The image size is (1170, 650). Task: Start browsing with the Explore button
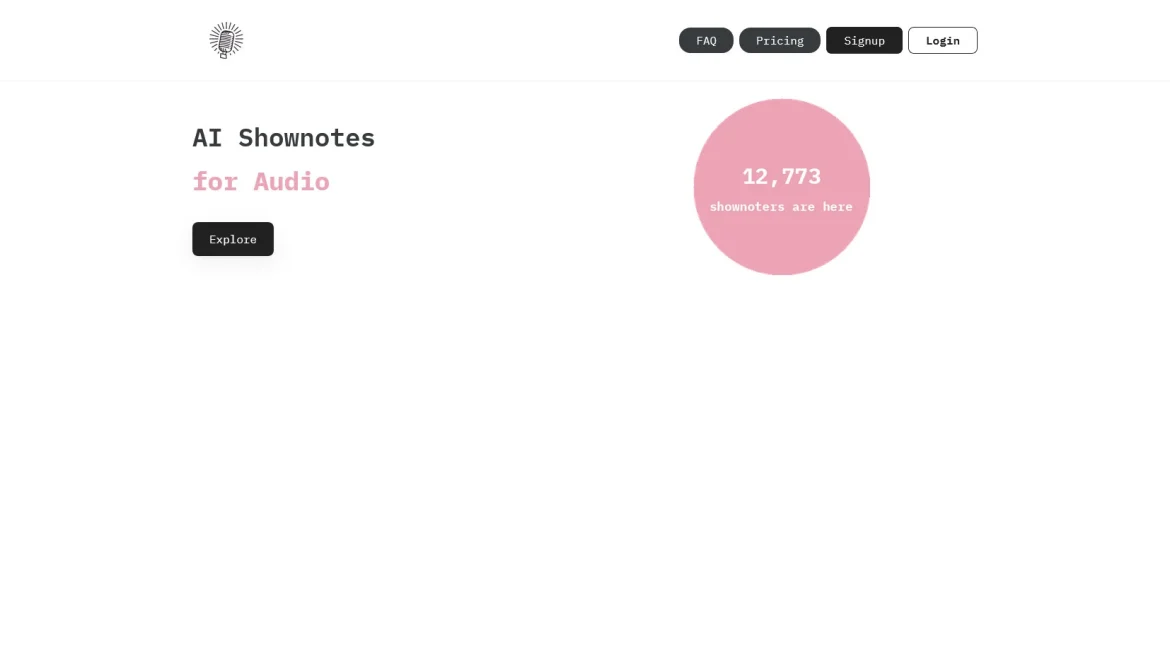click(x=233, y=239)
